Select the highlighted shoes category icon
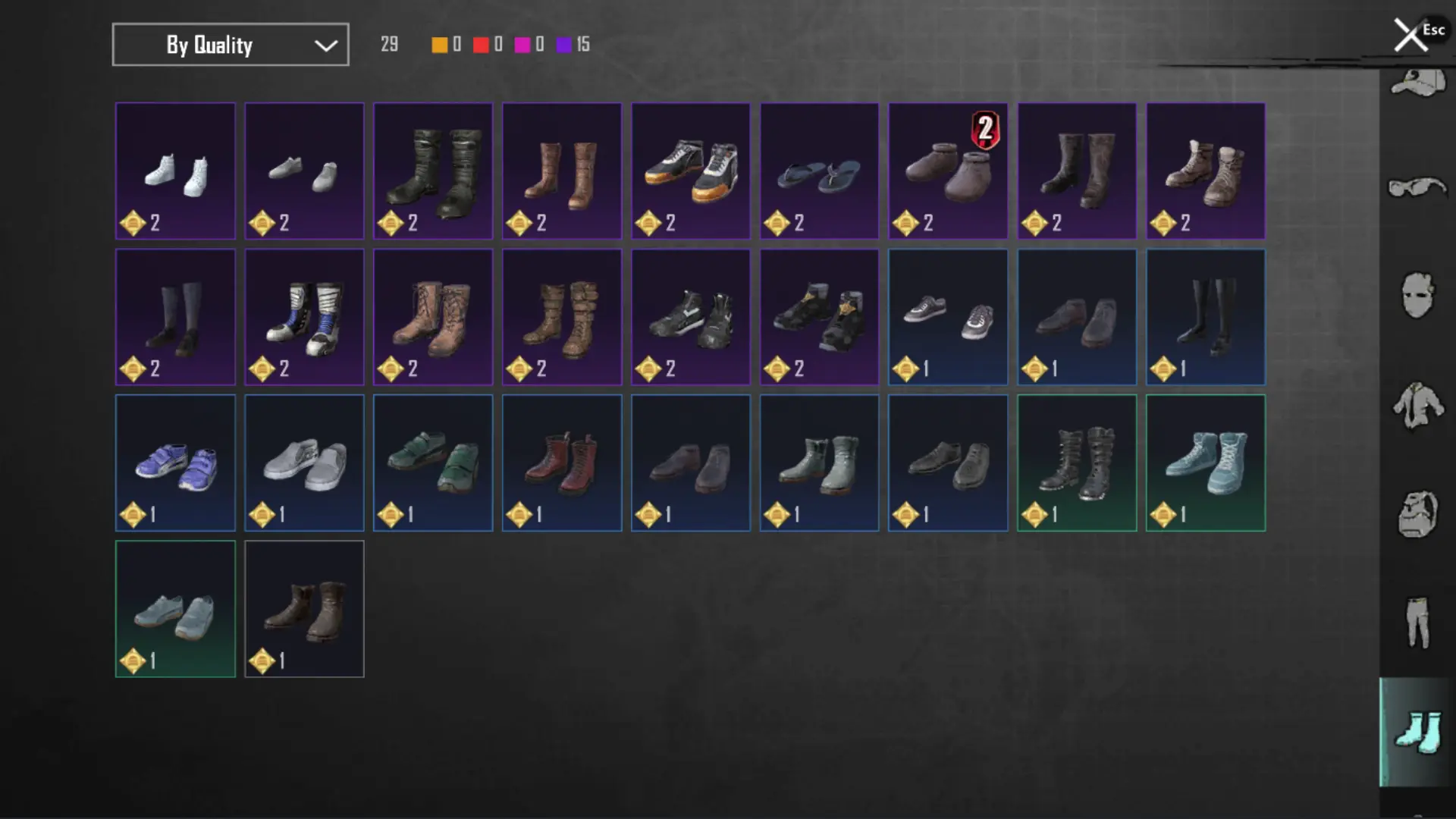Viewport: 1456px width, 819px height. point(1417,732)
